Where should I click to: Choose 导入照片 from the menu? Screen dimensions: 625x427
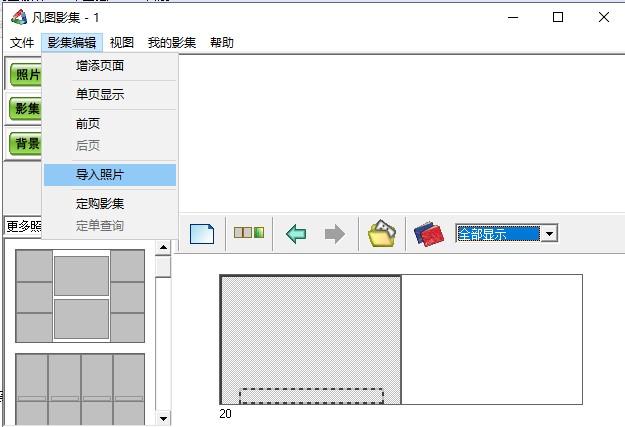click(x=100, y=175)
